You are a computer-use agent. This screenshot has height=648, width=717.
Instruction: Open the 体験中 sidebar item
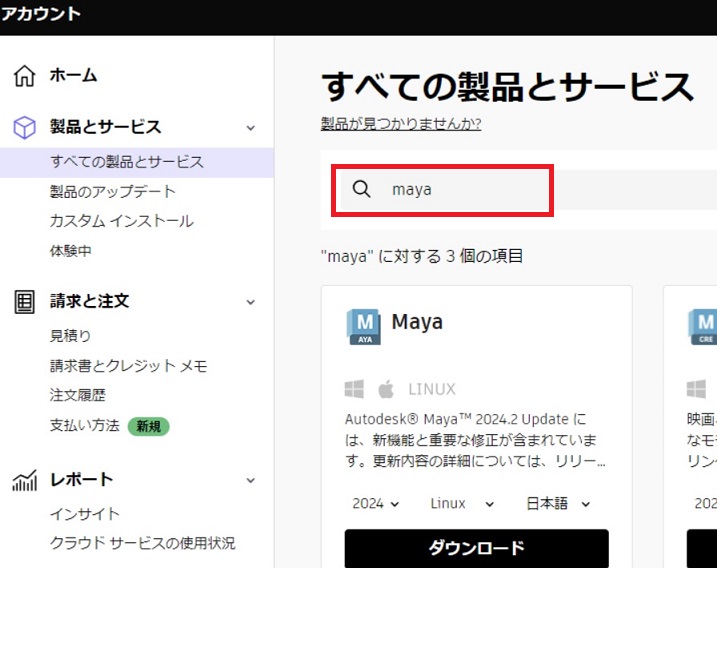70,251
